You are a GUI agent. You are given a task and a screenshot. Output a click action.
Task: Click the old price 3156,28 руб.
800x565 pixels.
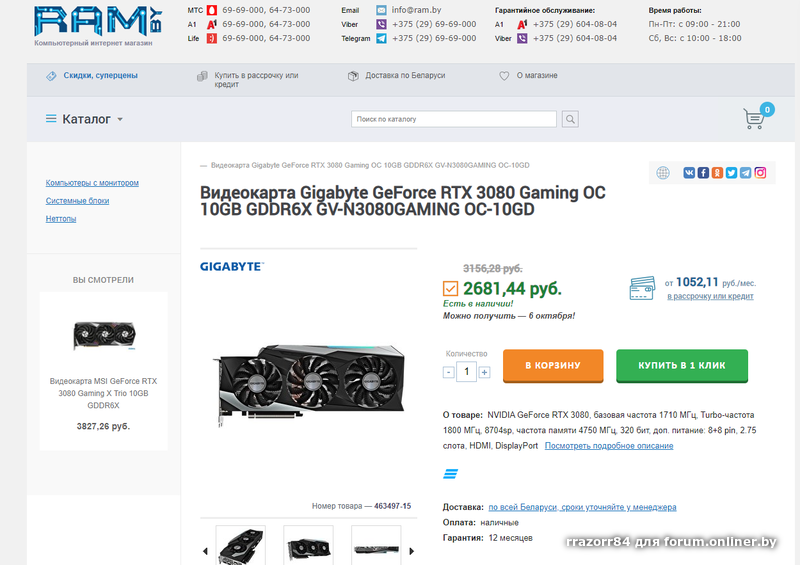492,268
